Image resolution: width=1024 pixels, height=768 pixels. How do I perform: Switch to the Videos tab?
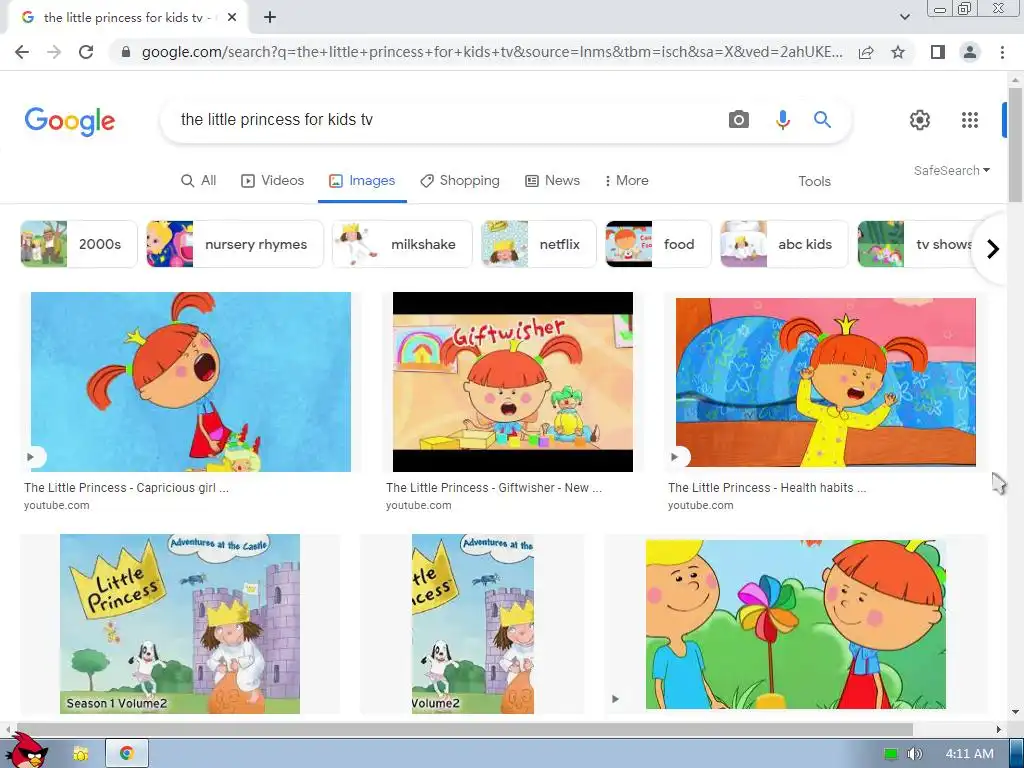point(273,180)
